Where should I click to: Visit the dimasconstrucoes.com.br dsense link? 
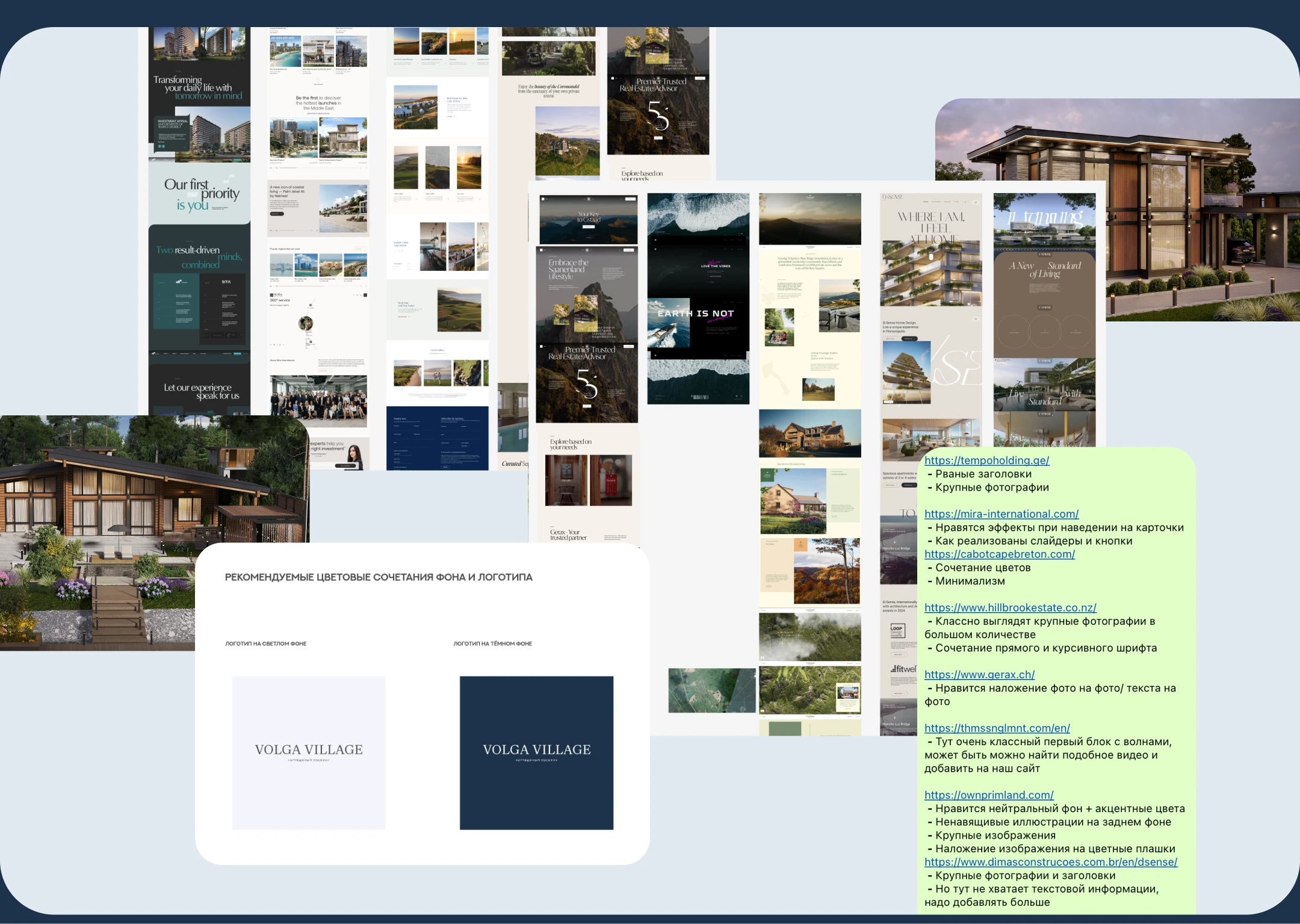click(1051, 862)
